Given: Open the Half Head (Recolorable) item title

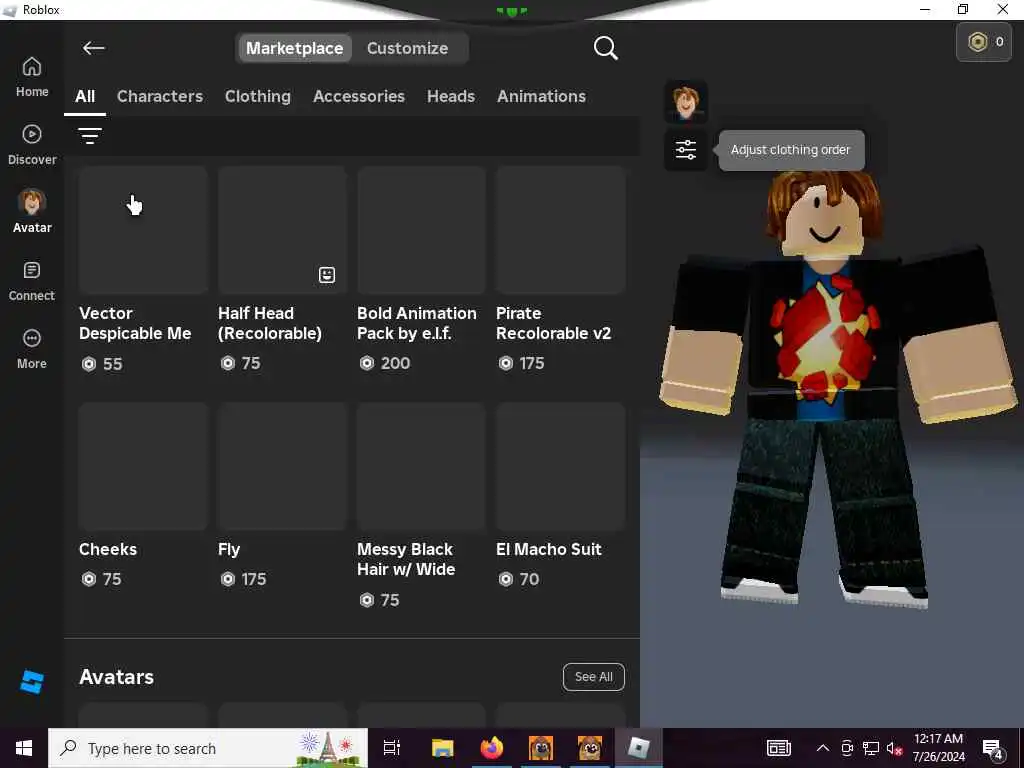Looking at the screenshot, I should 270,323.
